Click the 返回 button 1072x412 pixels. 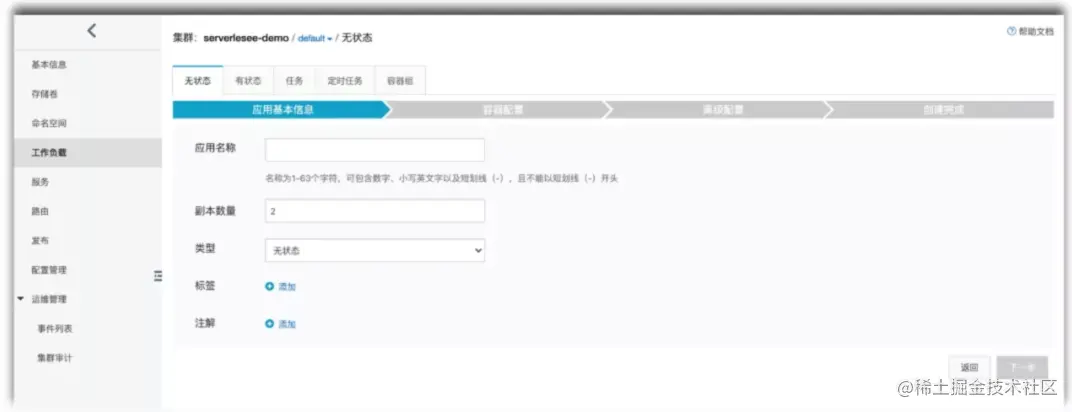point(969,368)
